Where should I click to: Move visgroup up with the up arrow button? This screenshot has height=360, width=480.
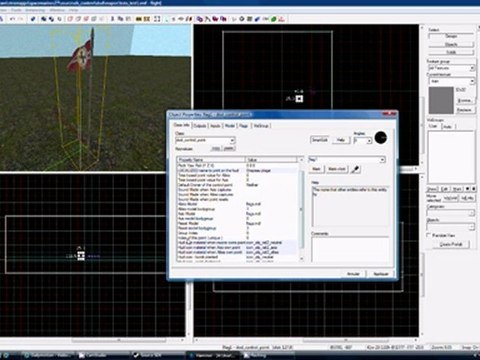click(x=467, y=189)
